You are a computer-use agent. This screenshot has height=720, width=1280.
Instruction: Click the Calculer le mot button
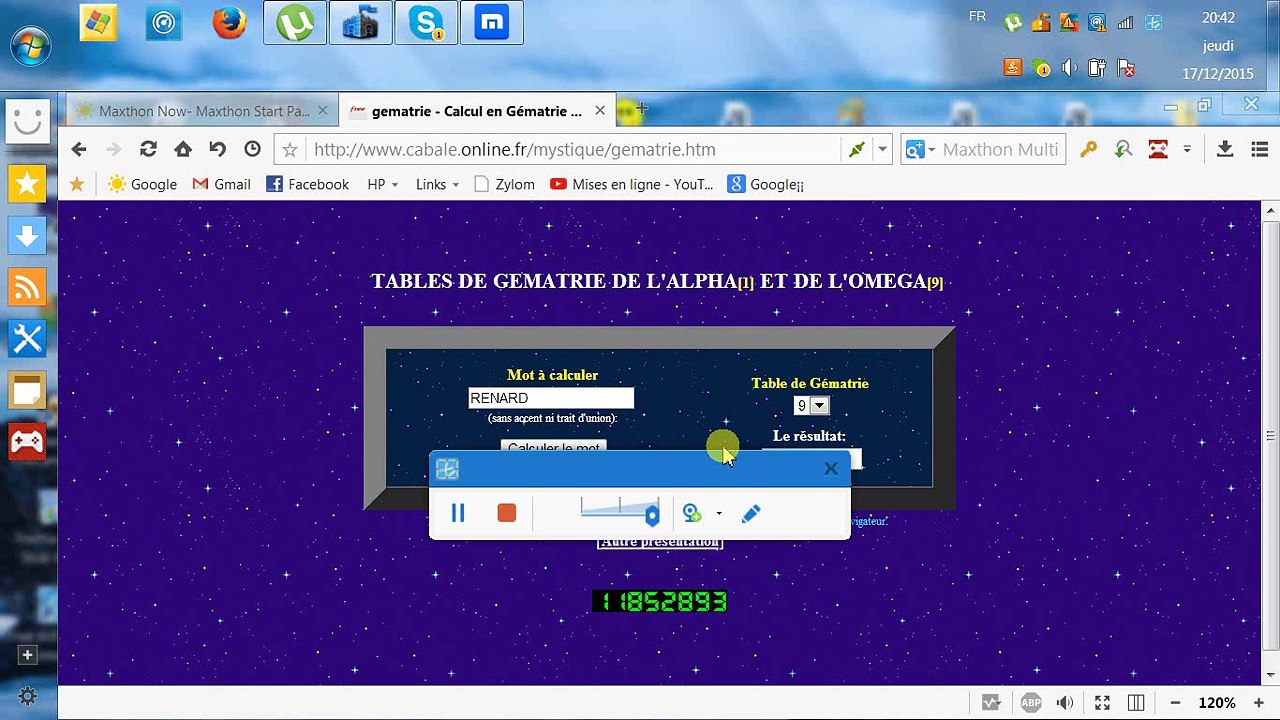click(x=553, y=446)
